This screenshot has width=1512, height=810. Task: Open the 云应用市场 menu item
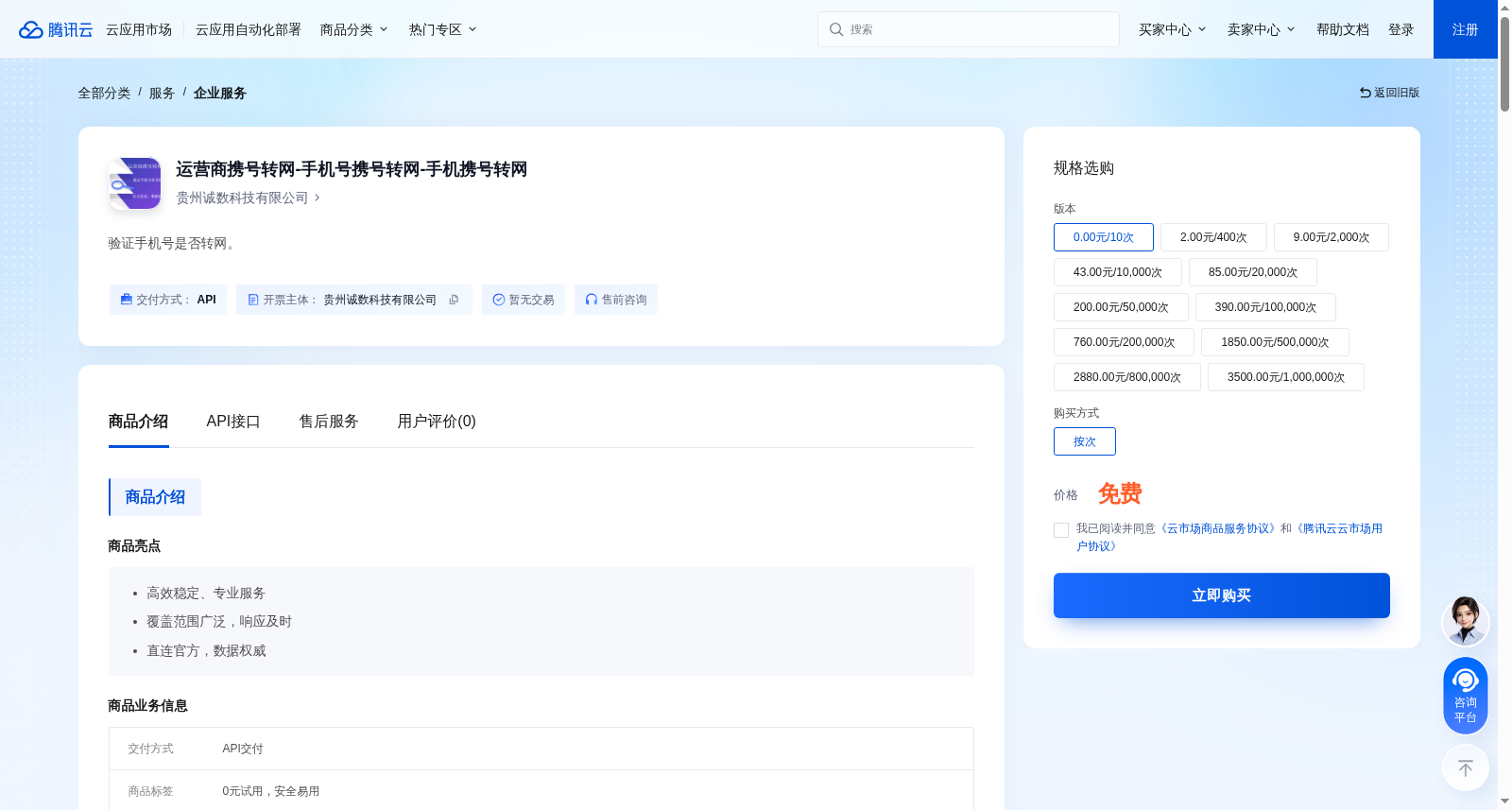tap(139, 29)
